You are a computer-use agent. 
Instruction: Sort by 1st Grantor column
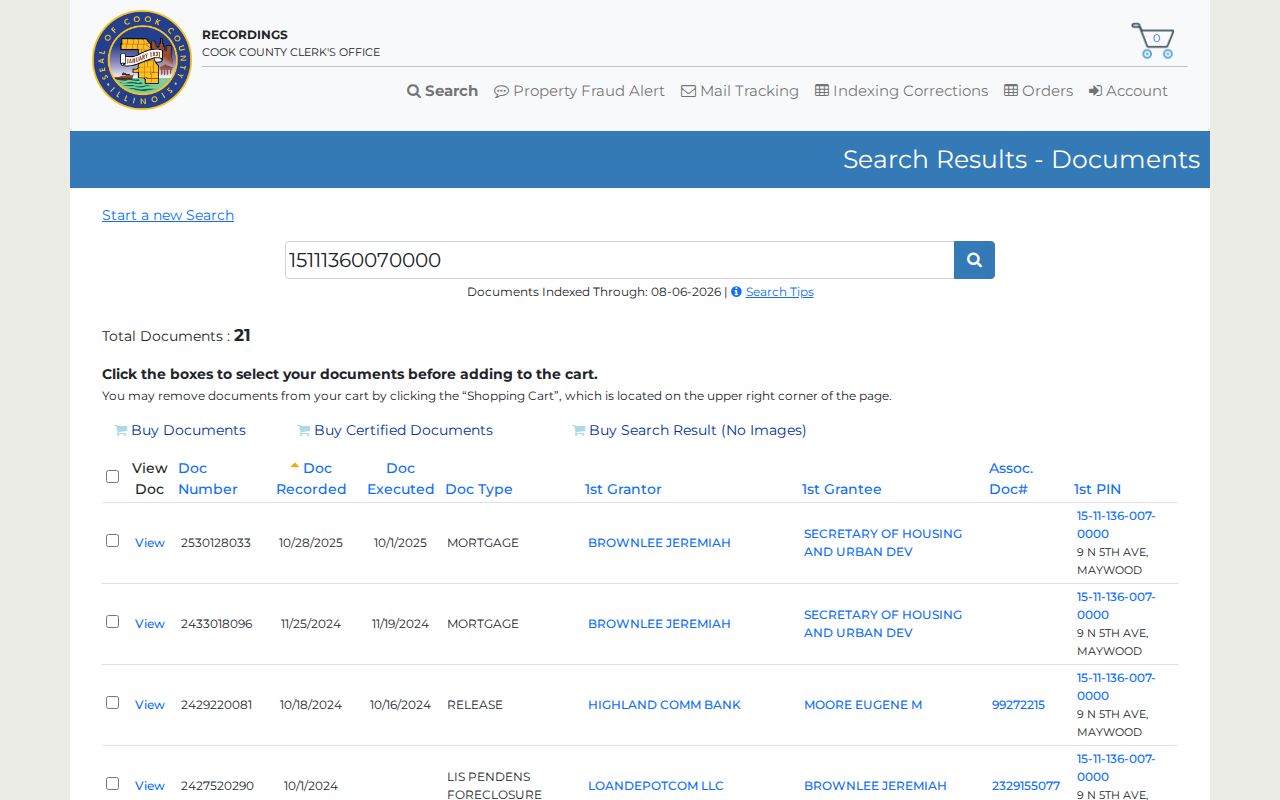tap(623, 489)
